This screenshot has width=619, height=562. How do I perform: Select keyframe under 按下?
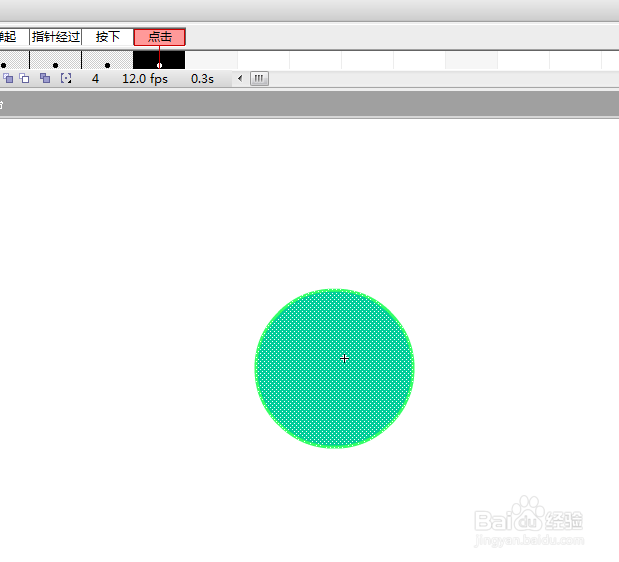107,60
